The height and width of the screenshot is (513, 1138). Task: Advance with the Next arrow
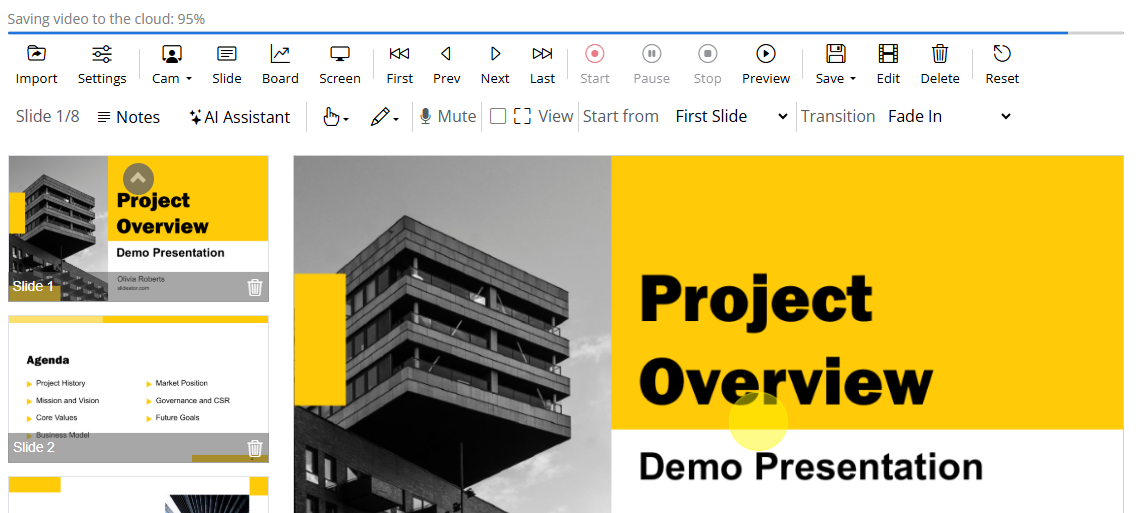tap(495, 54)
